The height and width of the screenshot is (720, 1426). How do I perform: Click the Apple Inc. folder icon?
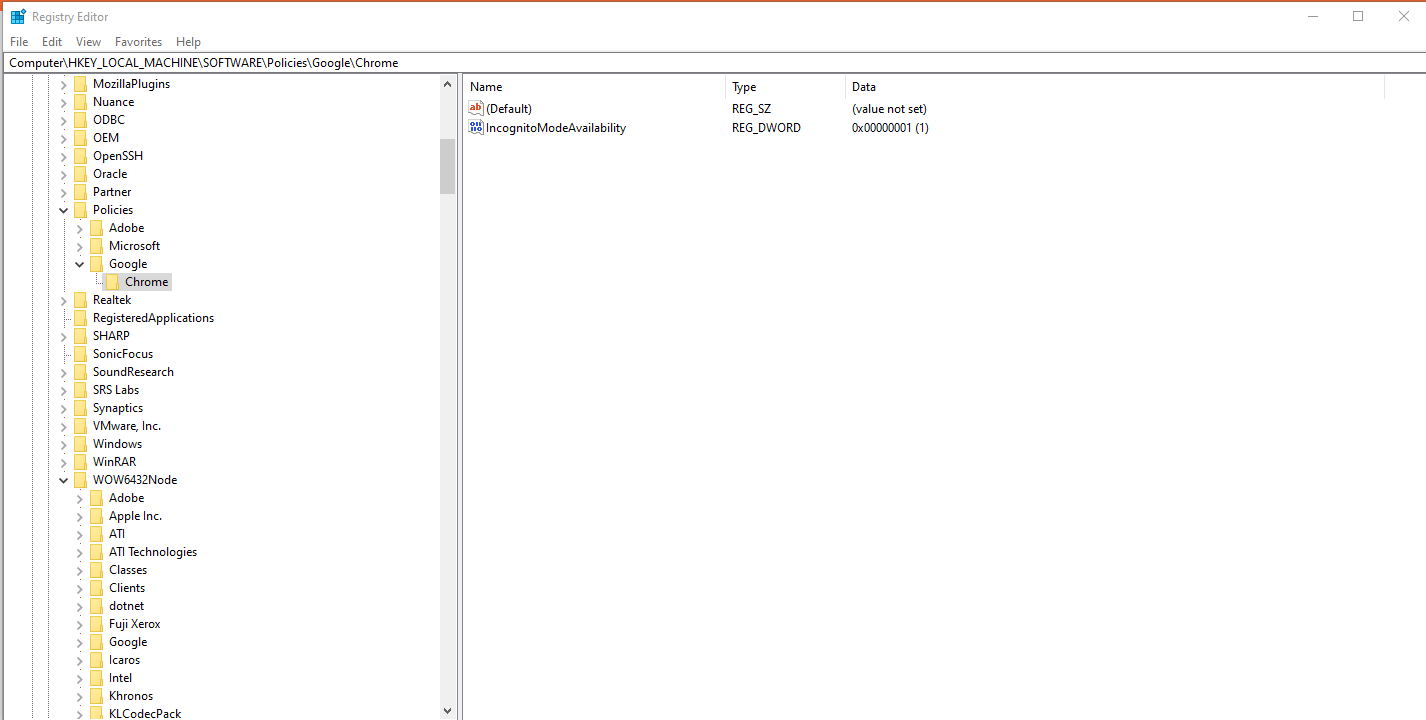tap(96, 516)
